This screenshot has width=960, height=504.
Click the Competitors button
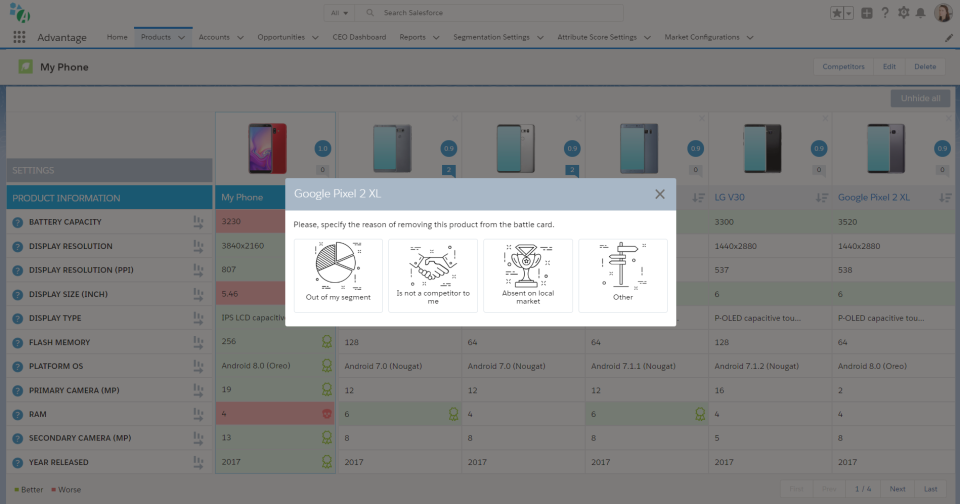[x=843, y=67]
